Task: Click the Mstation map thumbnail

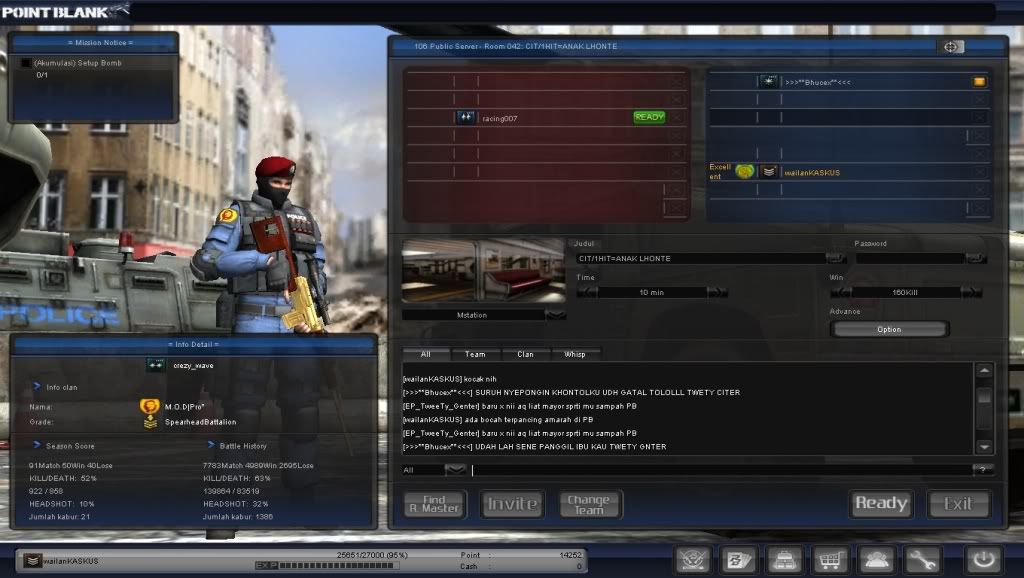Action: tap(483, 270)
